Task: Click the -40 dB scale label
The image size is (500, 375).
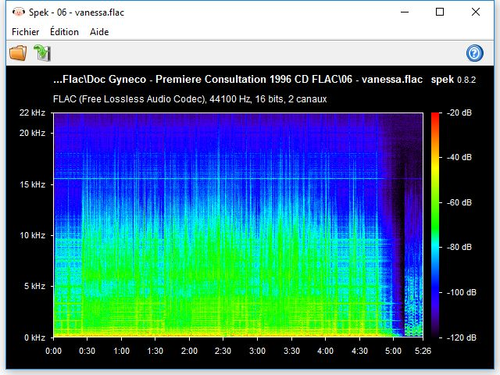Action: pos(459,157)
